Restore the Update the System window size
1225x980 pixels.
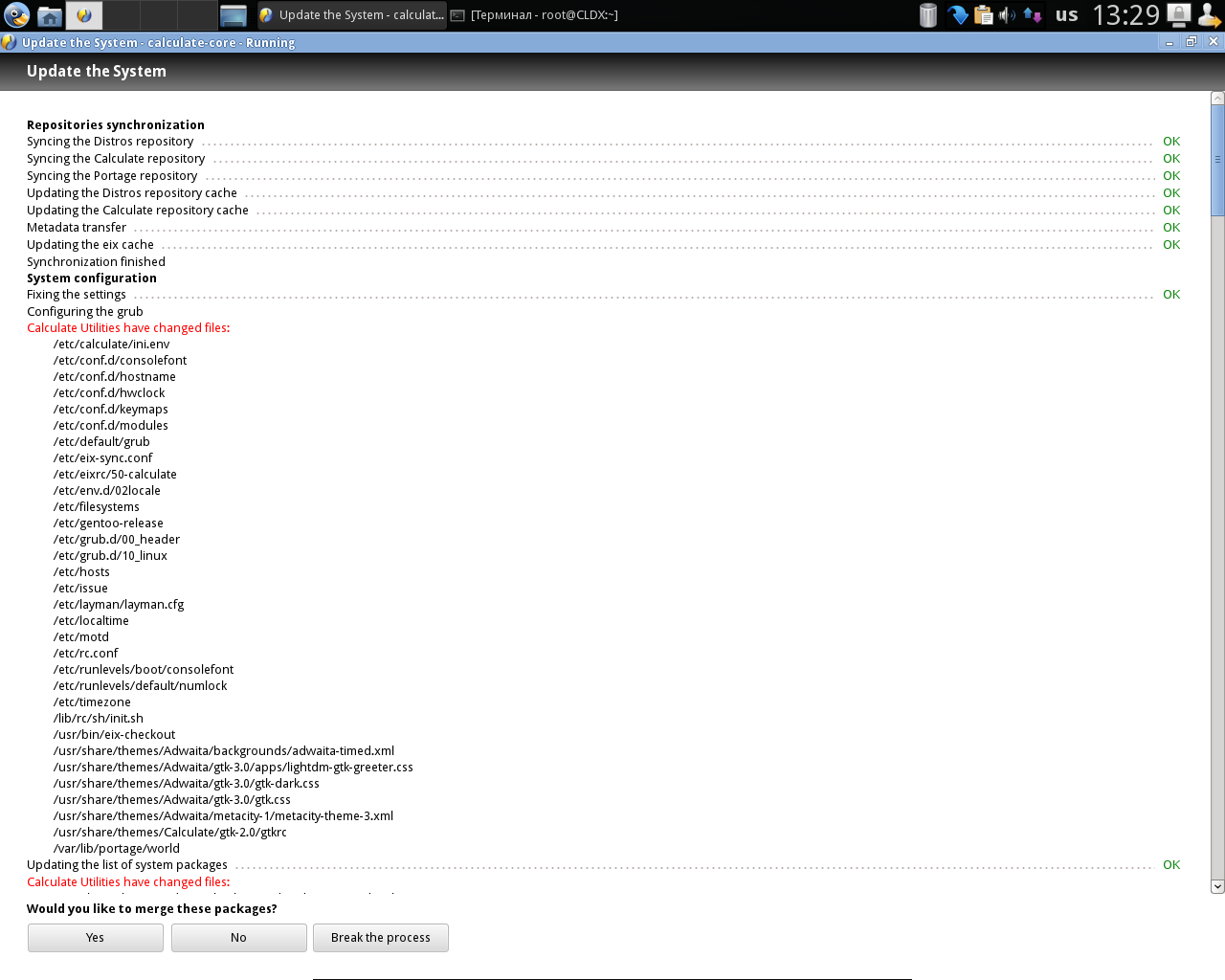click(1192, 42)
